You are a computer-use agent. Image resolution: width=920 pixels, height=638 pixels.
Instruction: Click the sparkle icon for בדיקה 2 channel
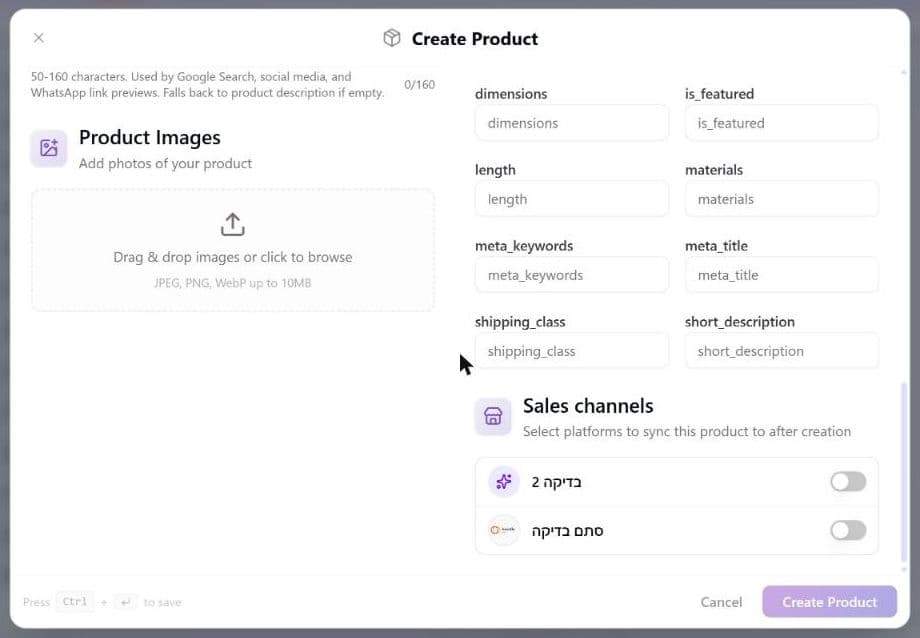click(x=503, y=482)
